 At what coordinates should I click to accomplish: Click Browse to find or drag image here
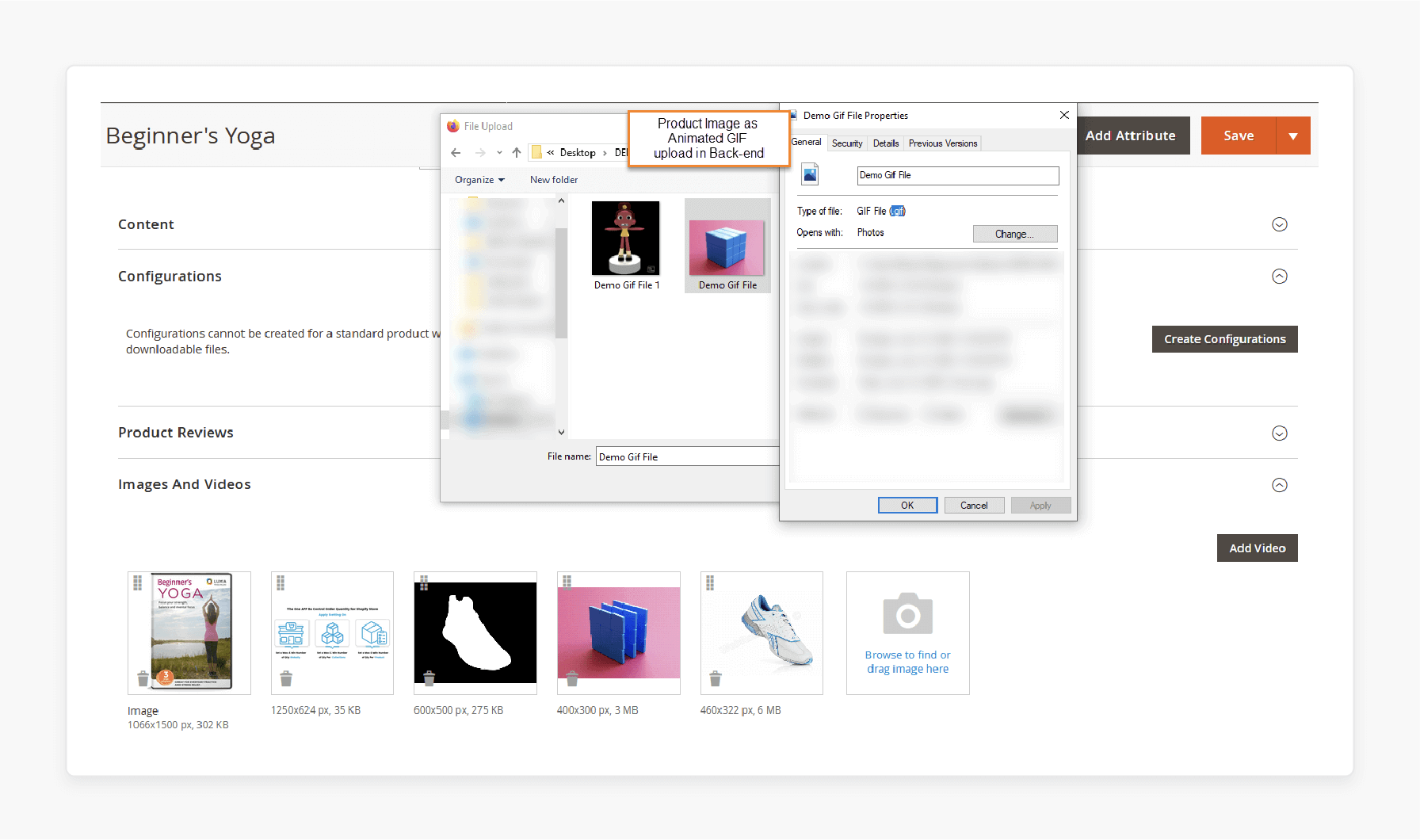point(907,662)
